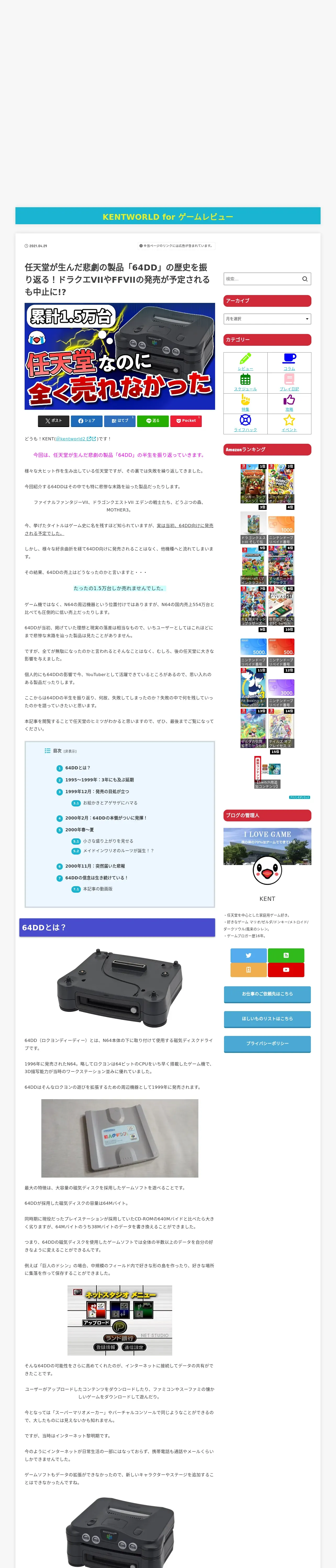Image resolution: width=336 pixels, height=1568 pixels.
Task: Click the Amazonランキング sidebar heading
Action: pos(267,449)
